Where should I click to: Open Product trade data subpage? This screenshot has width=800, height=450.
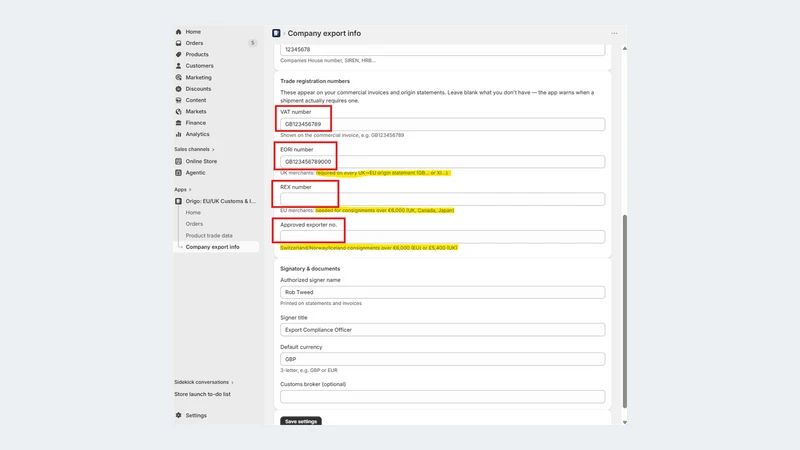click(209, 236)
